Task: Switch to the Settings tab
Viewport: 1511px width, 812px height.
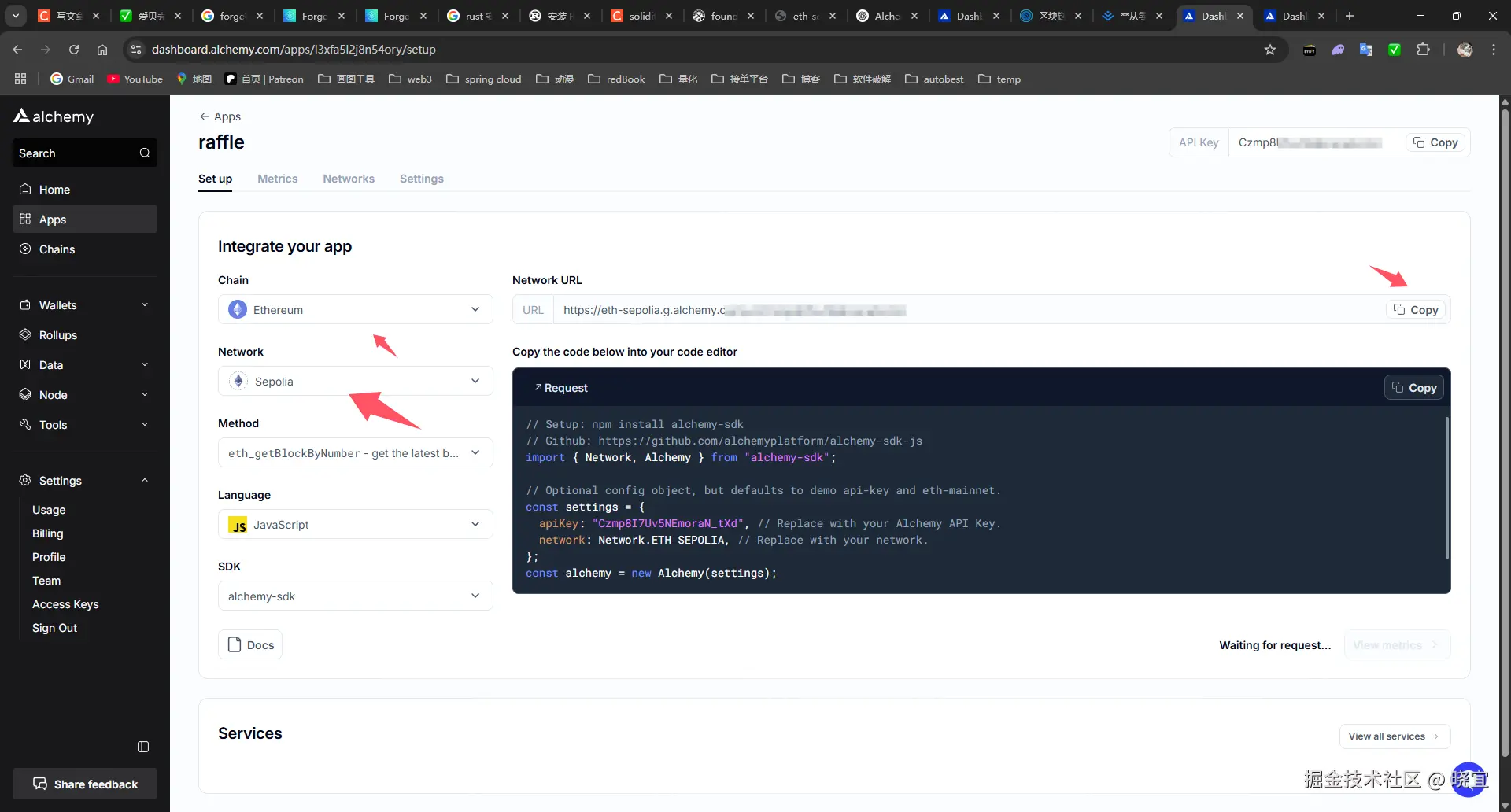Action: tap(422, 179)
